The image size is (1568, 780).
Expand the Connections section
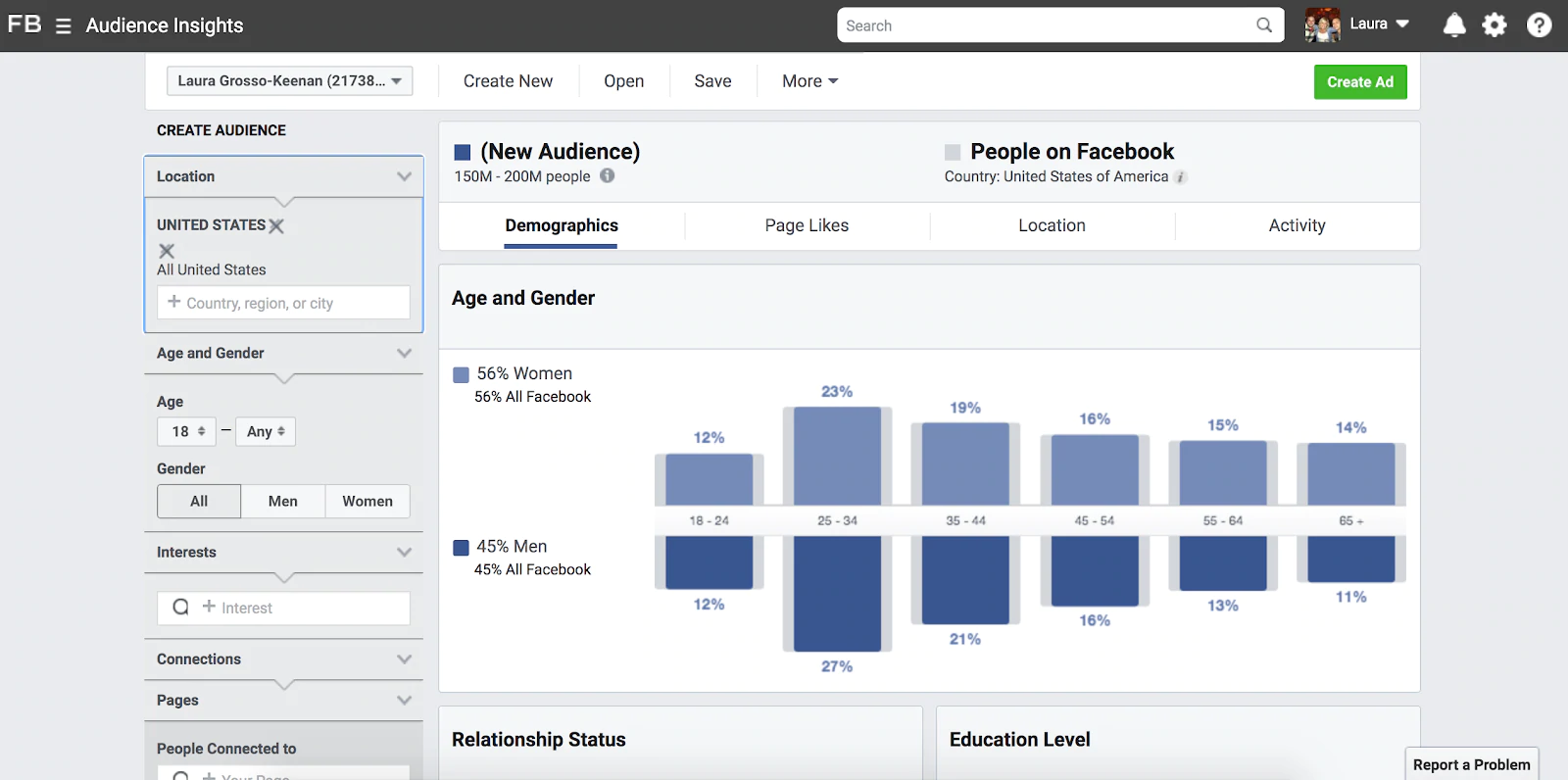404,659
